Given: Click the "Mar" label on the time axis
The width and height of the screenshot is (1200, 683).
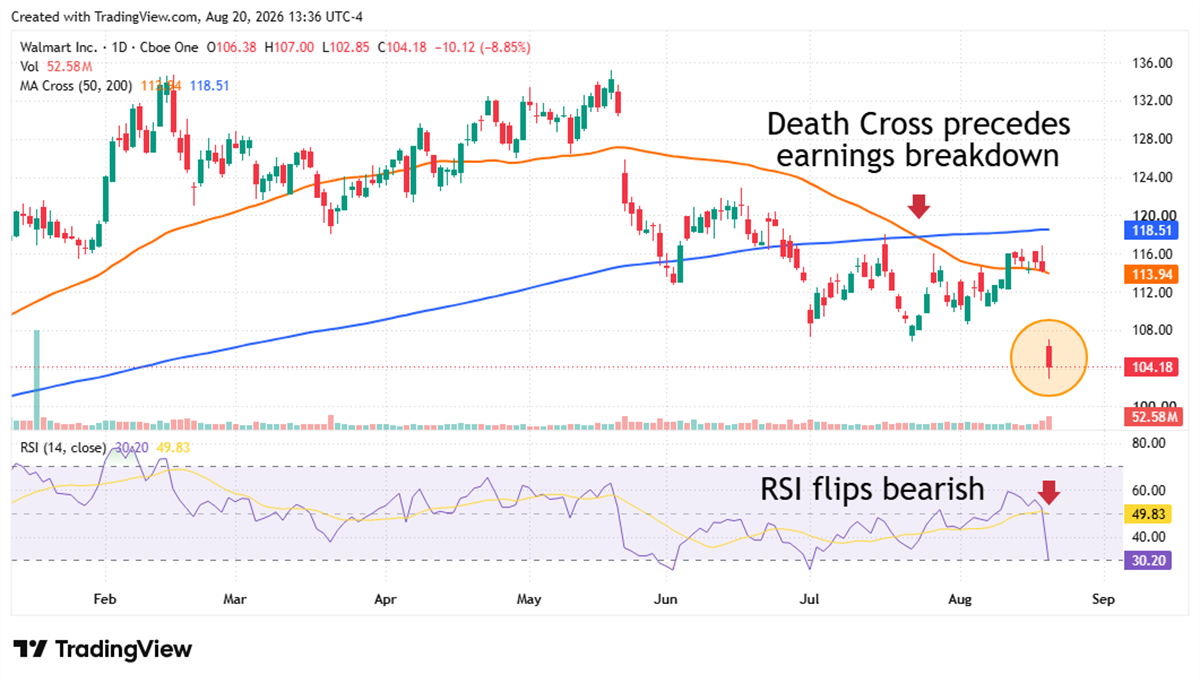Looking at the screenshot, I should 234,599.
